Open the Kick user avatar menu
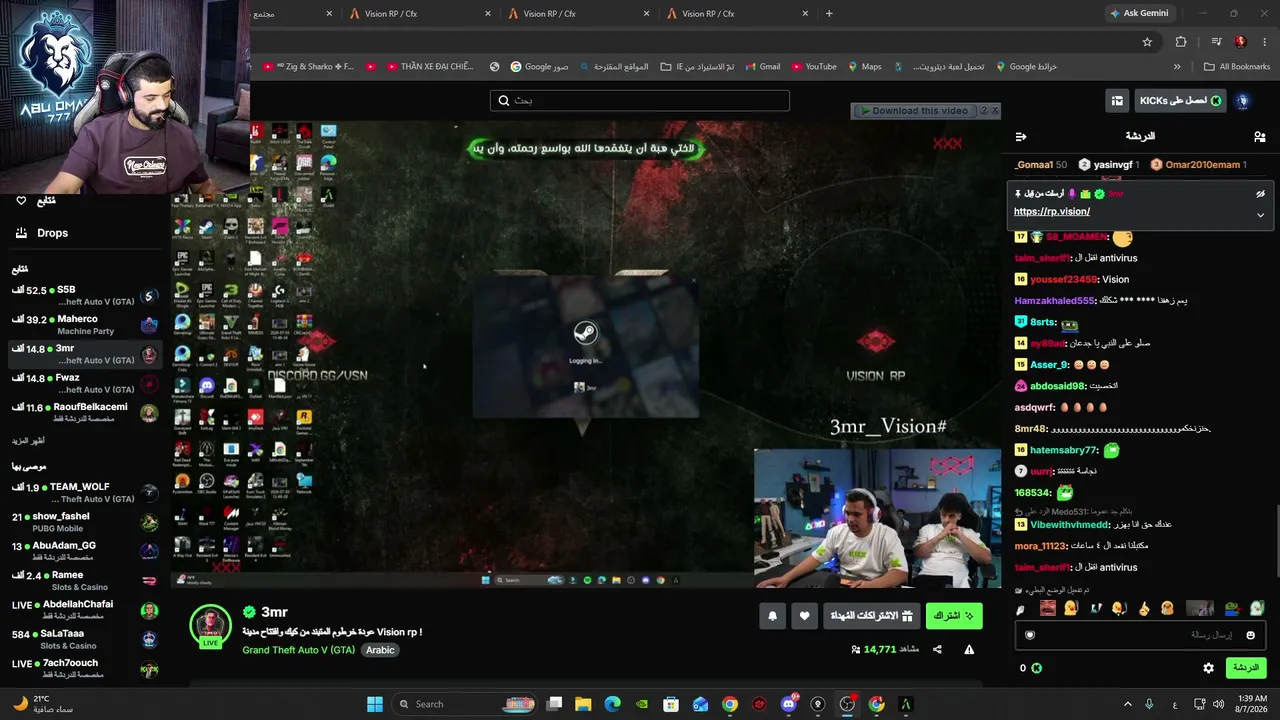This screenshot has width=1280, height=720. coord(1243,101)
